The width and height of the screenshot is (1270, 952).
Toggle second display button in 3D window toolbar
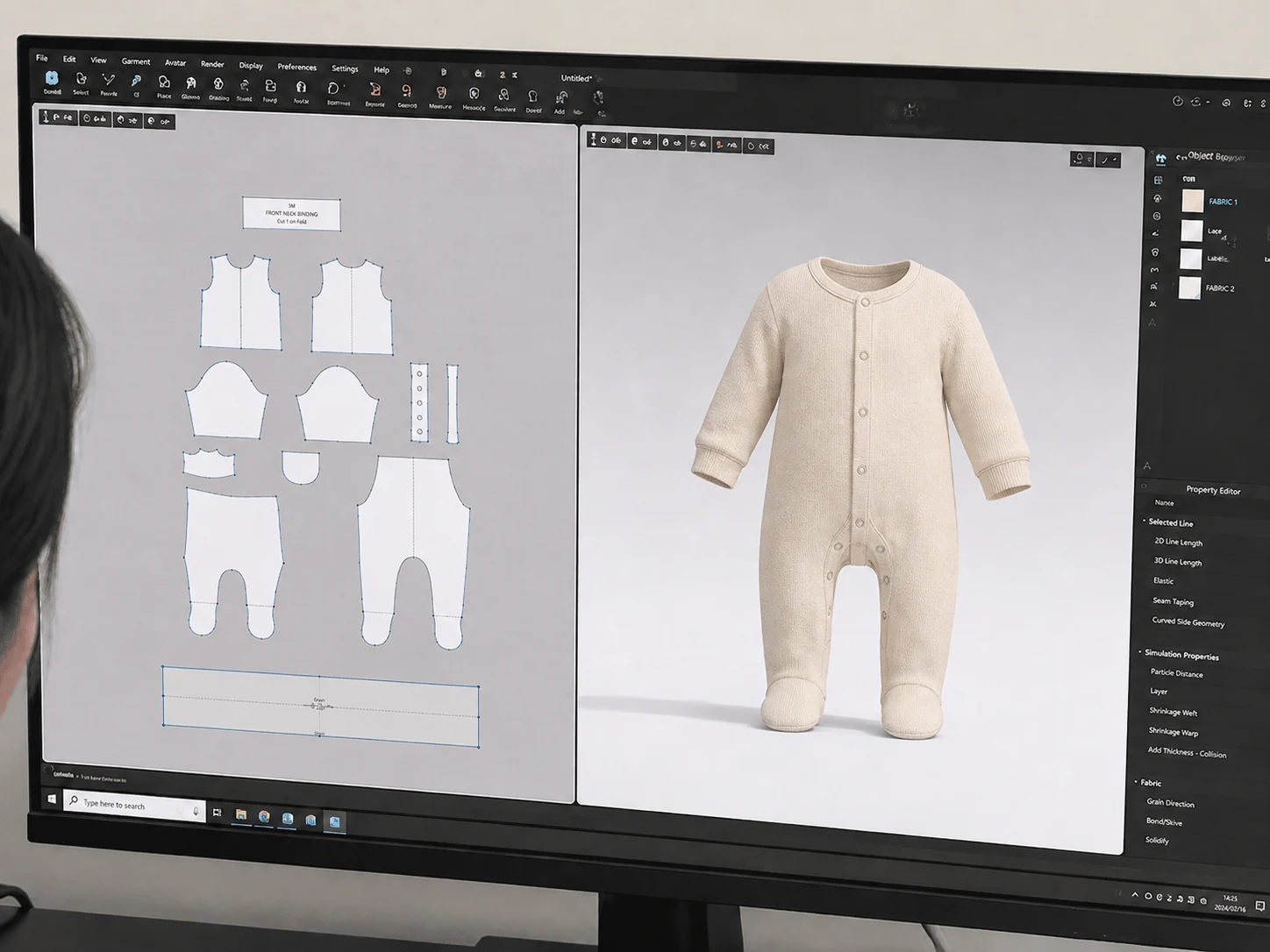[641, 141]
